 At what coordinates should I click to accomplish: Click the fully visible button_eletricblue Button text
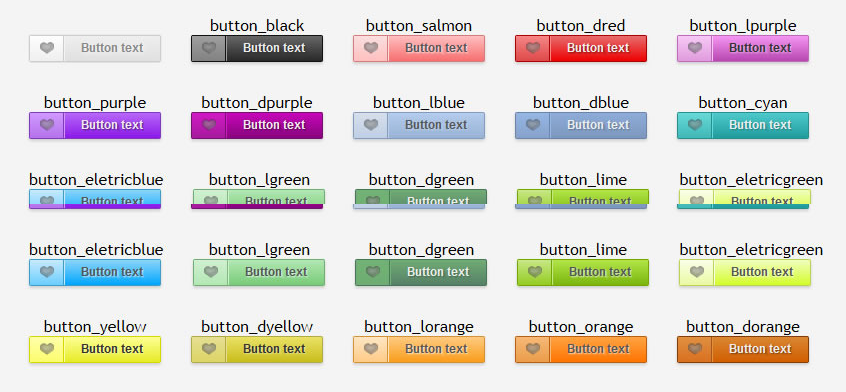click(x=112, y=272)
